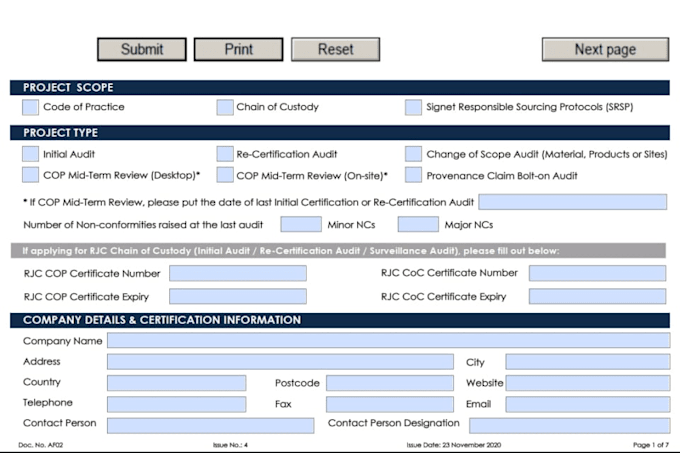Select the Initial Audit checkbox
This screenshot has width=680, height=453.
click(30, 154)
